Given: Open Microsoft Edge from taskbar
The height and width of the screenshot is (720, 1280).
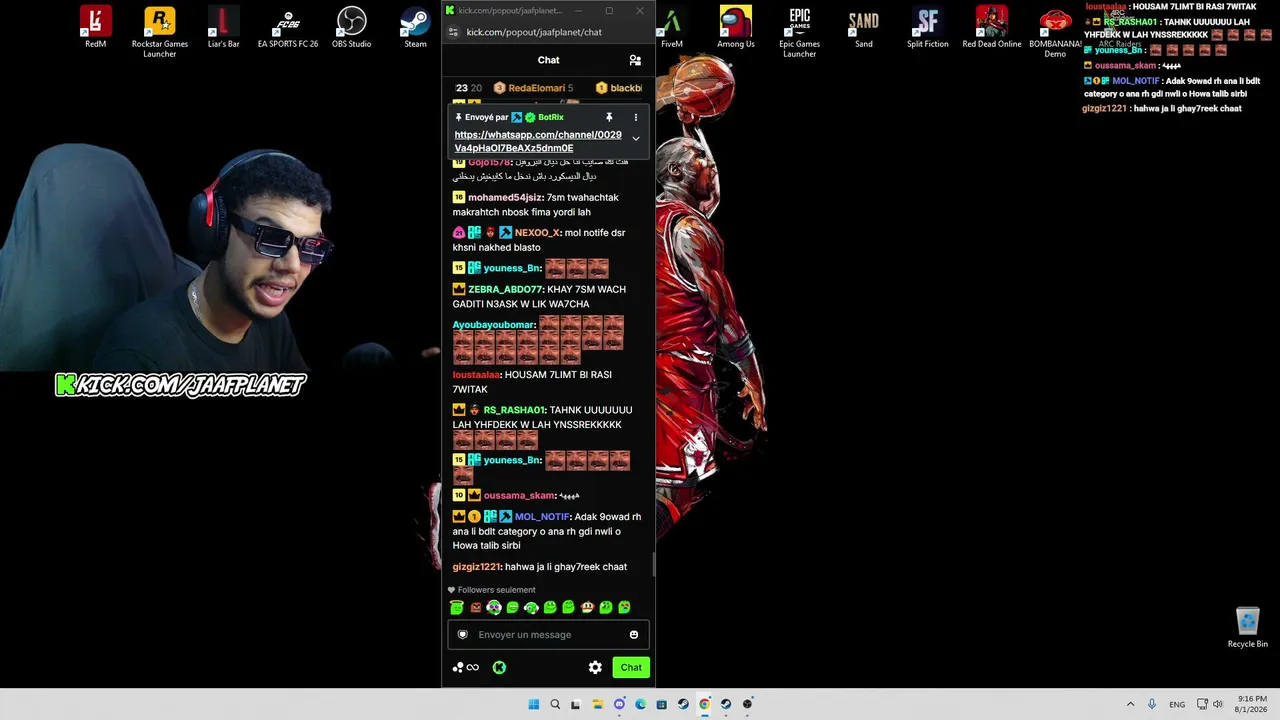Looking at the screenshot, I should 640,704.
